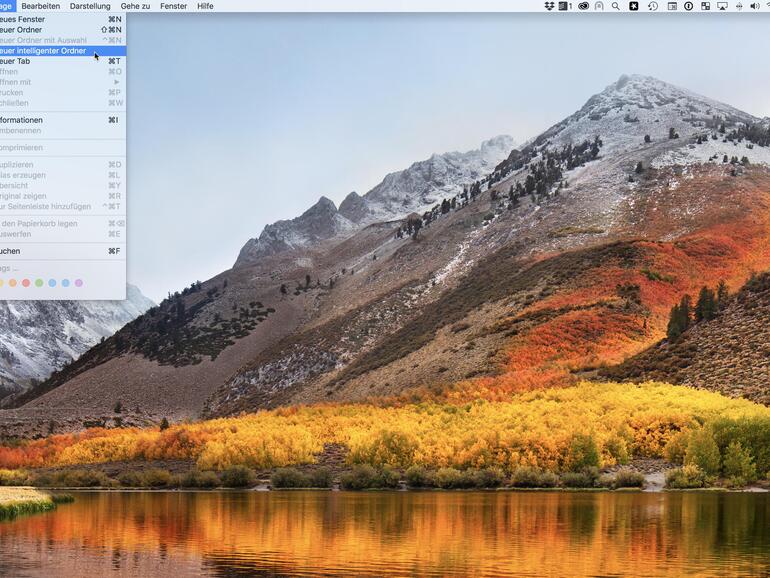770x578 pixels.
Task: Select Neuer intelligenter Ordner menu entry
Action: [63, 51]
